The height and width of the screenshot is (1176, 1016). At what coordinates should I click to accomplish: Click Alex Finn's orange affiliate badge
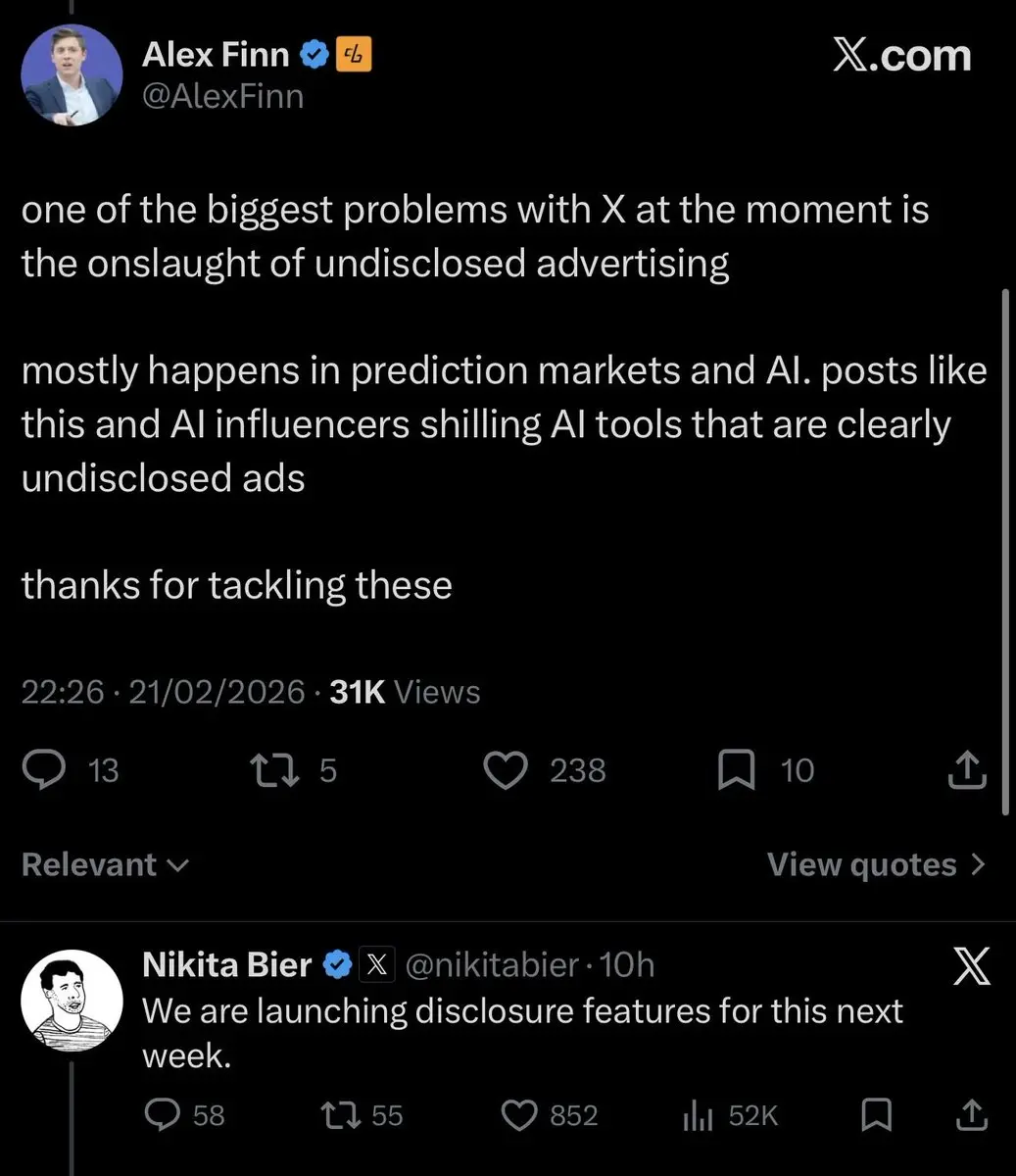354,56
